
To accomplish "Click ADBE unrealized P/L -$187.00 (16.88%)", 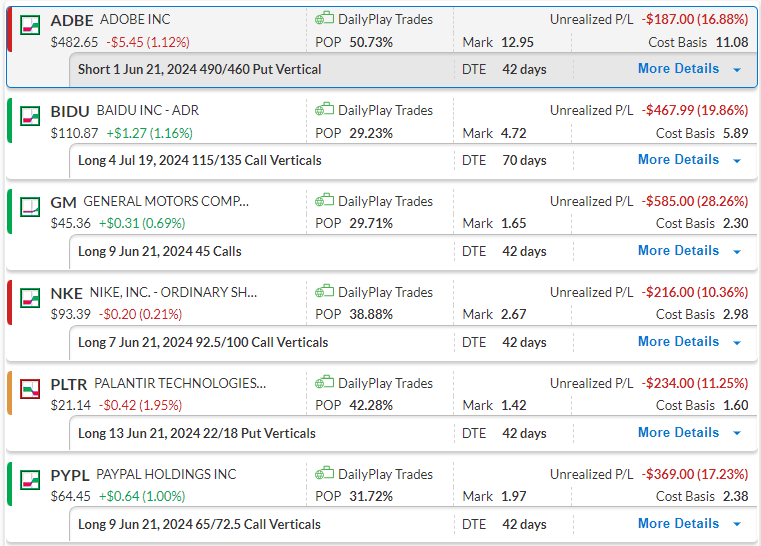I will tap(695, 19).
